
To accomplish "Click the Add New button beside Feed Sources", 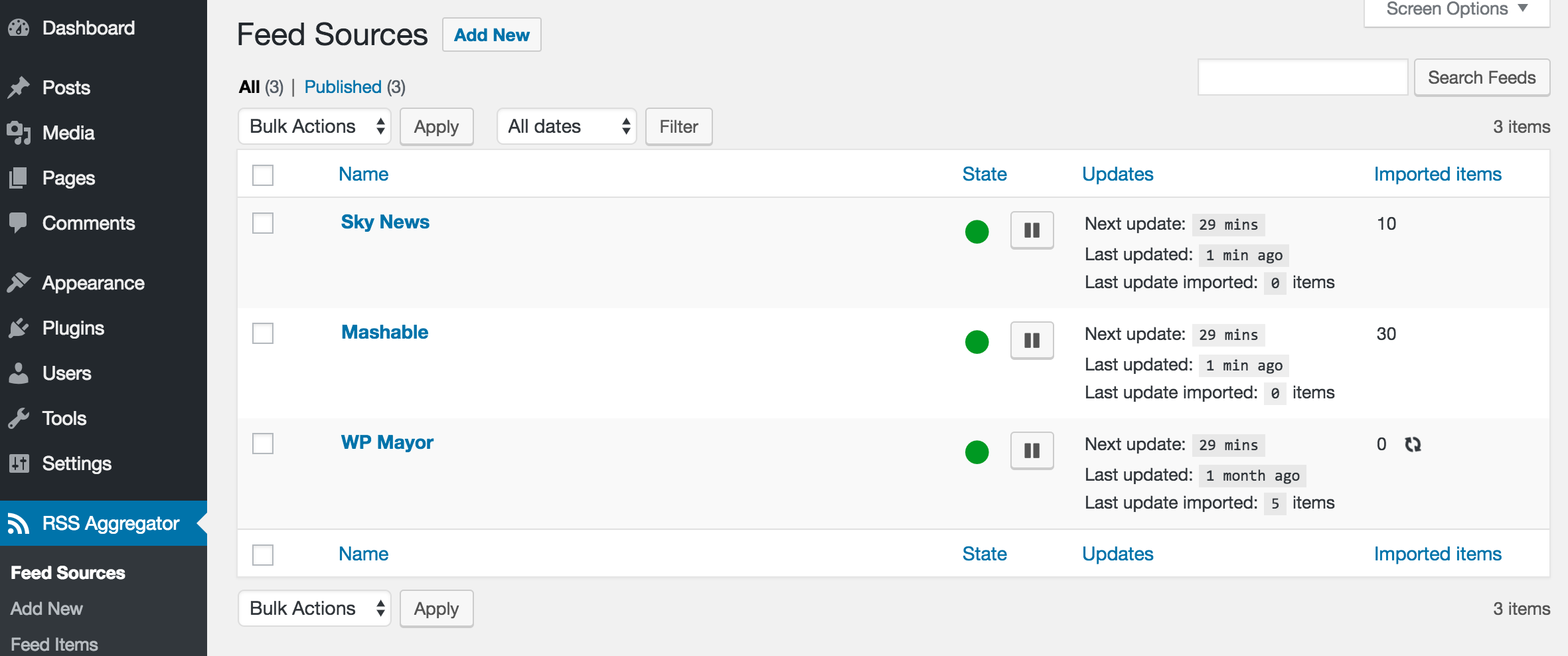I will click(x=492, y=35).
